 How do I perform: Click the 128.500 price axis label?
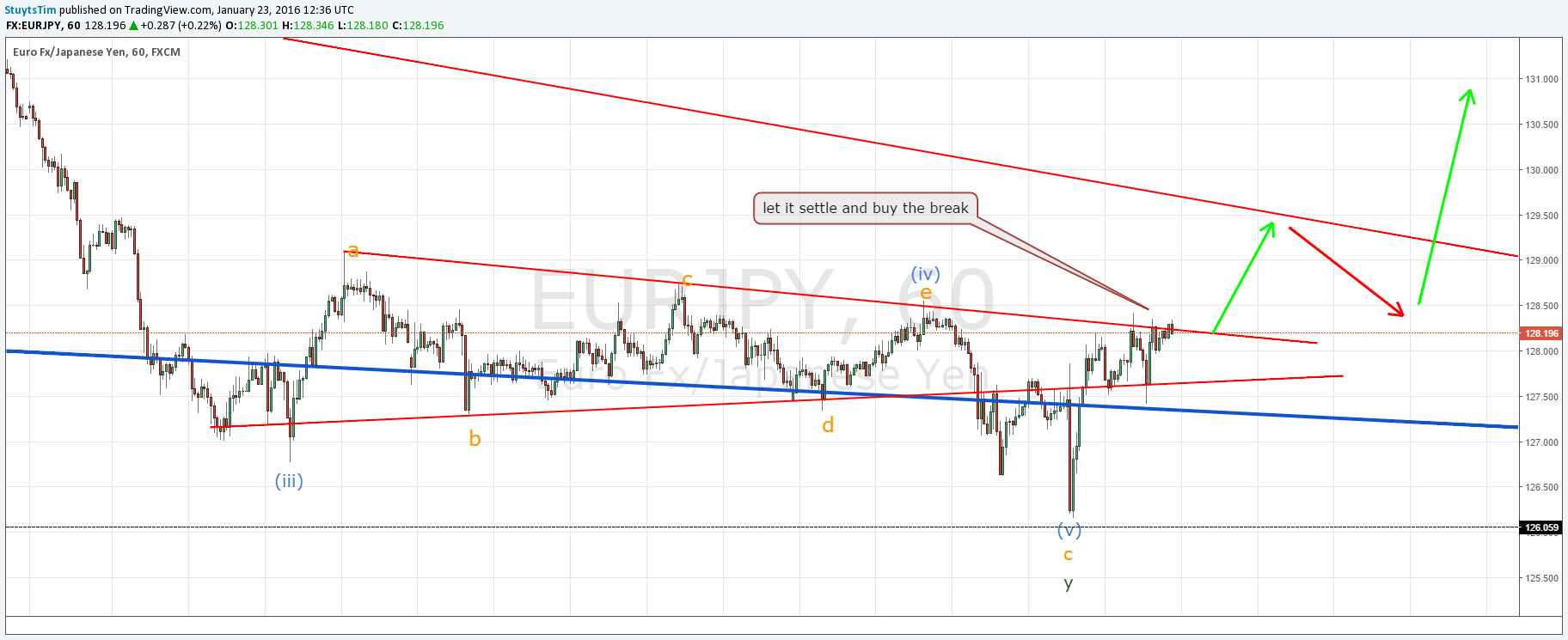1541,306
